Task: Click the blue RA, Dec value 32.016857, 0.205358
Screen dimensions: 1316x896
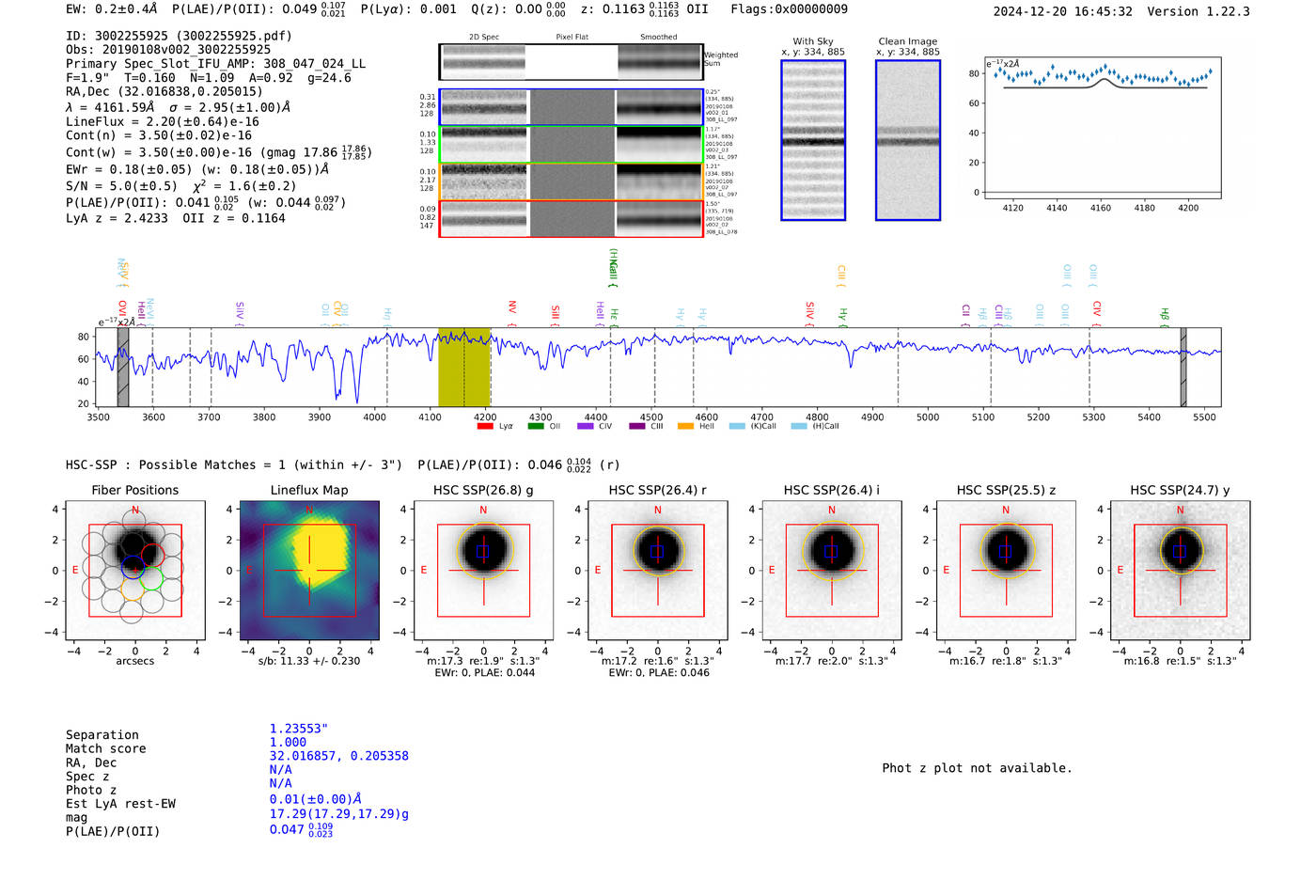Action: (x=339, y=756)
